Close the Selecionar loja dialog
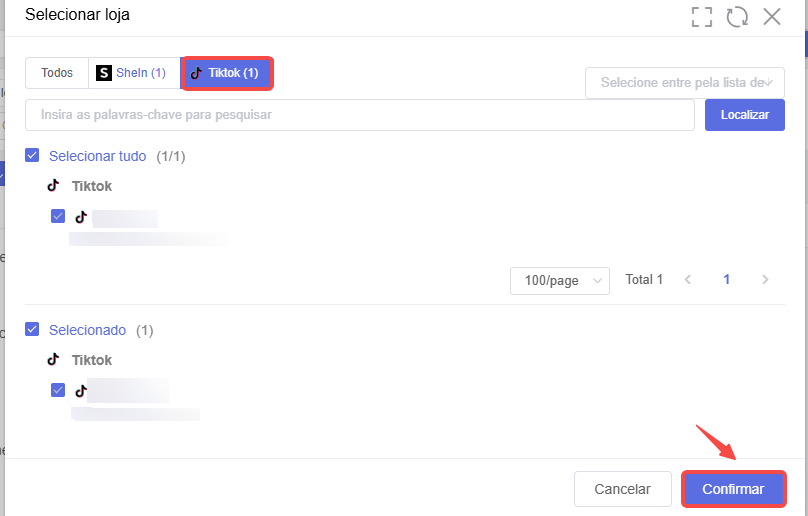This screenshot has height=516, width=808. point(772,16)
